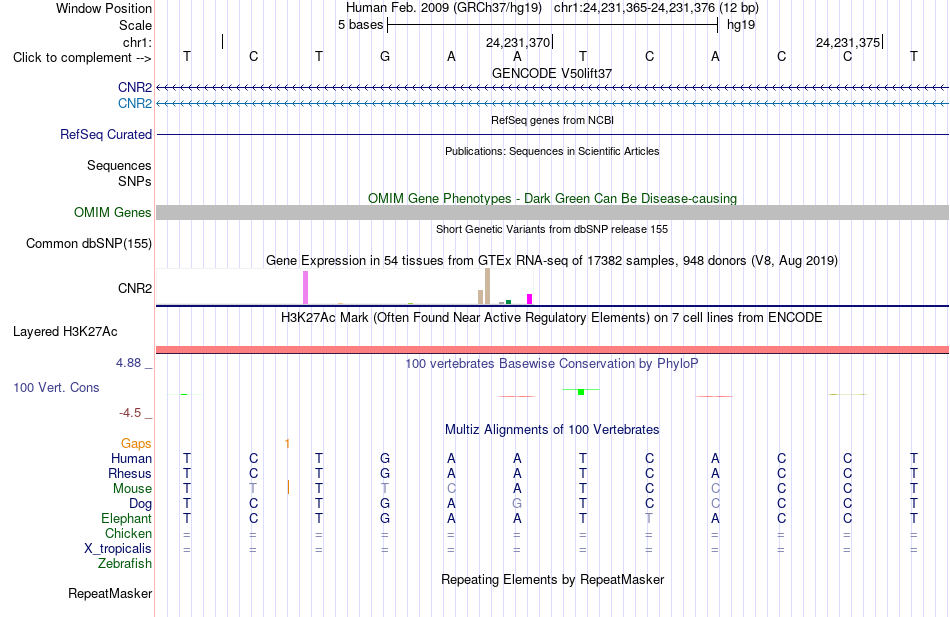Screen dimensions: 950x617
Task: Select the dark blue CNR2 gene label
Action: [x=135, y=88]
